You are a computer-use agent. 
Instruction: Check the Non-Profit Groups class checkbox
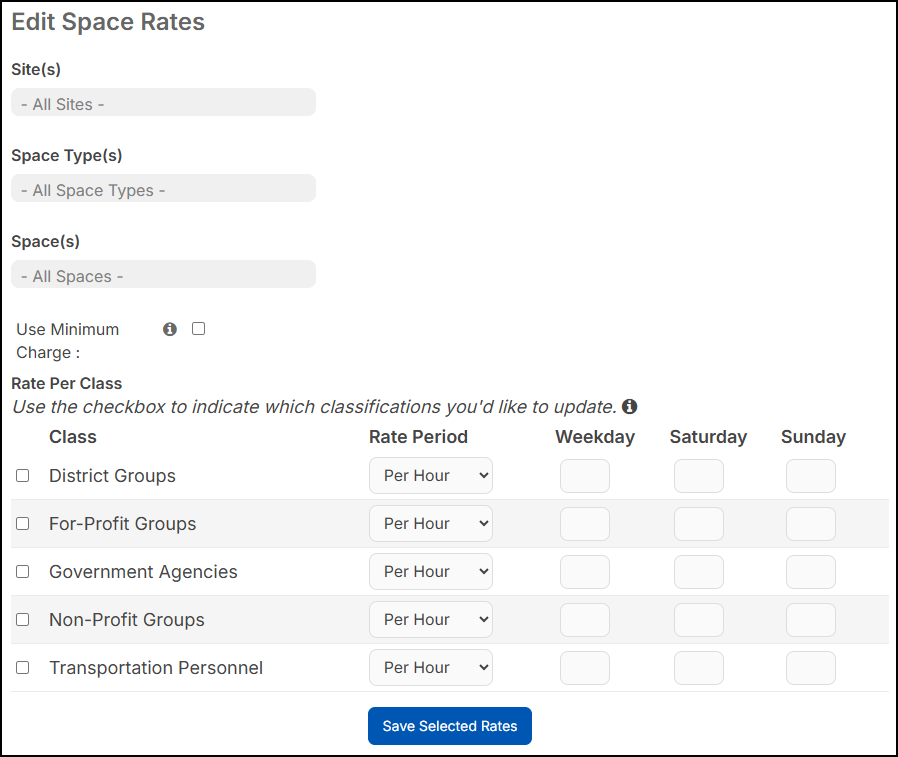point(22,620)
